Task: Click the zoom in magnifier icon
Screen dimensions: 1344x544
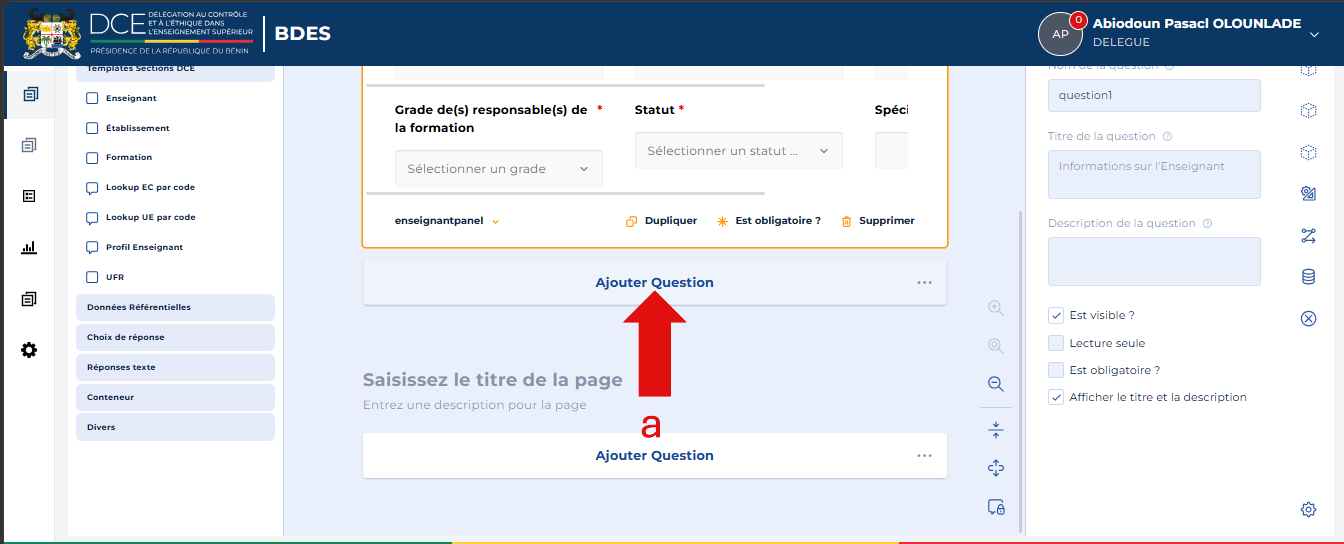Action: click(x=995, y=308)
